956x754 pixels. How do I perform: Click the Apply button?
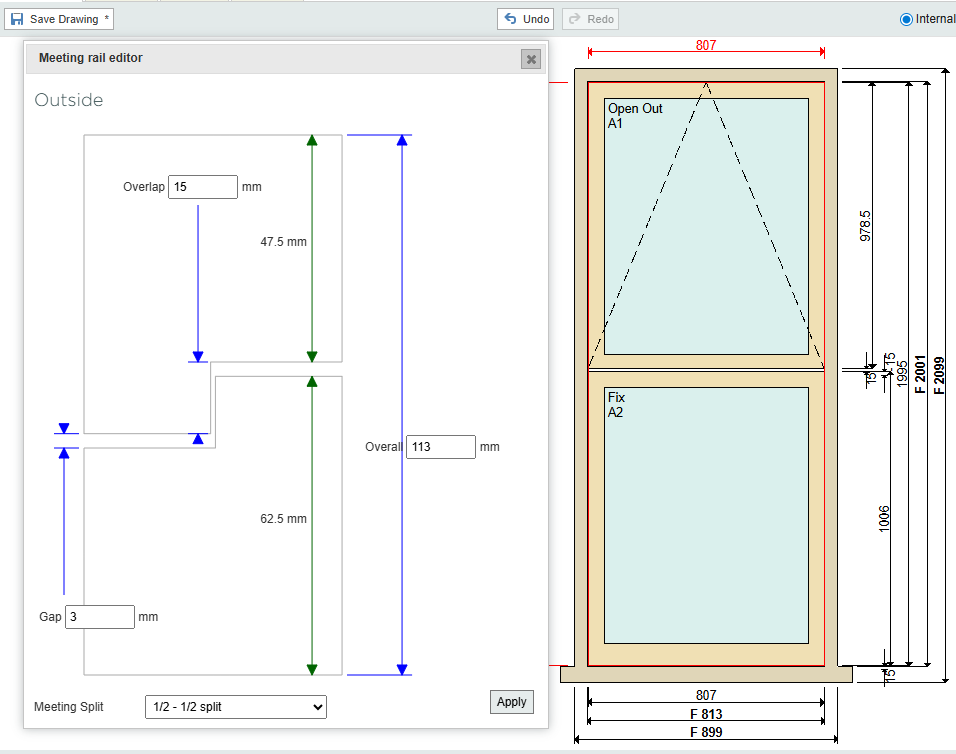point(511,702)
